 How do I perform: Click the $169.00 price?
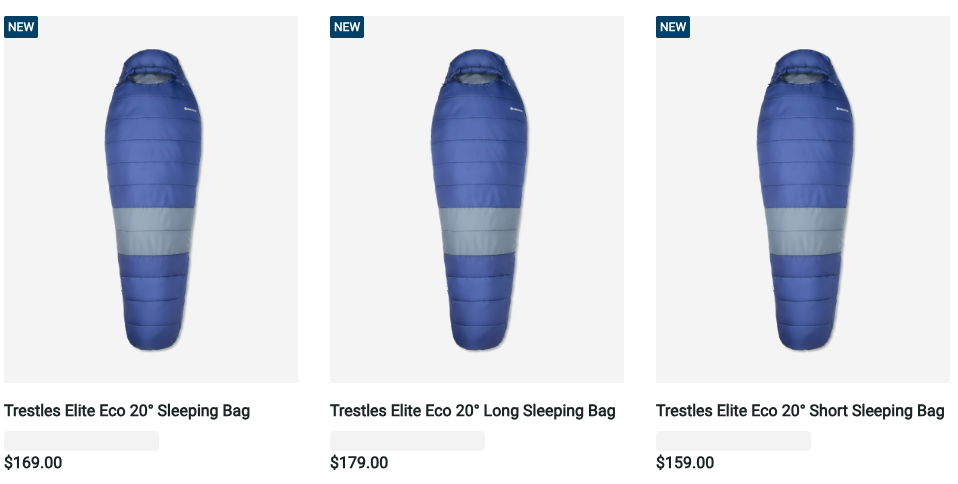point(33,463)
